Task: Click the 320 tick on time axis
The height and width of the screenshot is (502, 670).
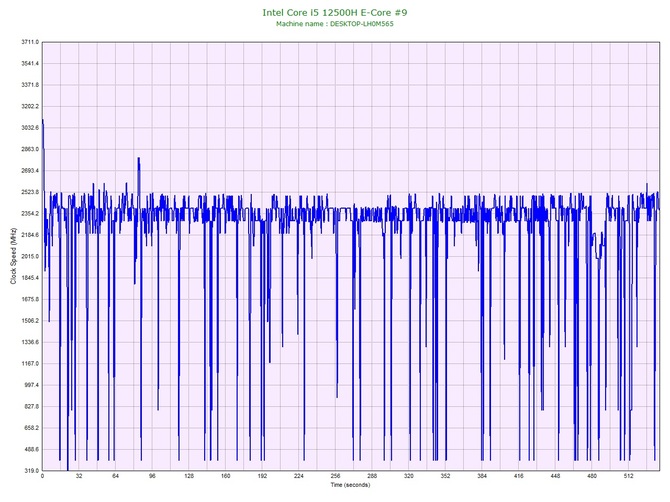Action: (409, 476)
